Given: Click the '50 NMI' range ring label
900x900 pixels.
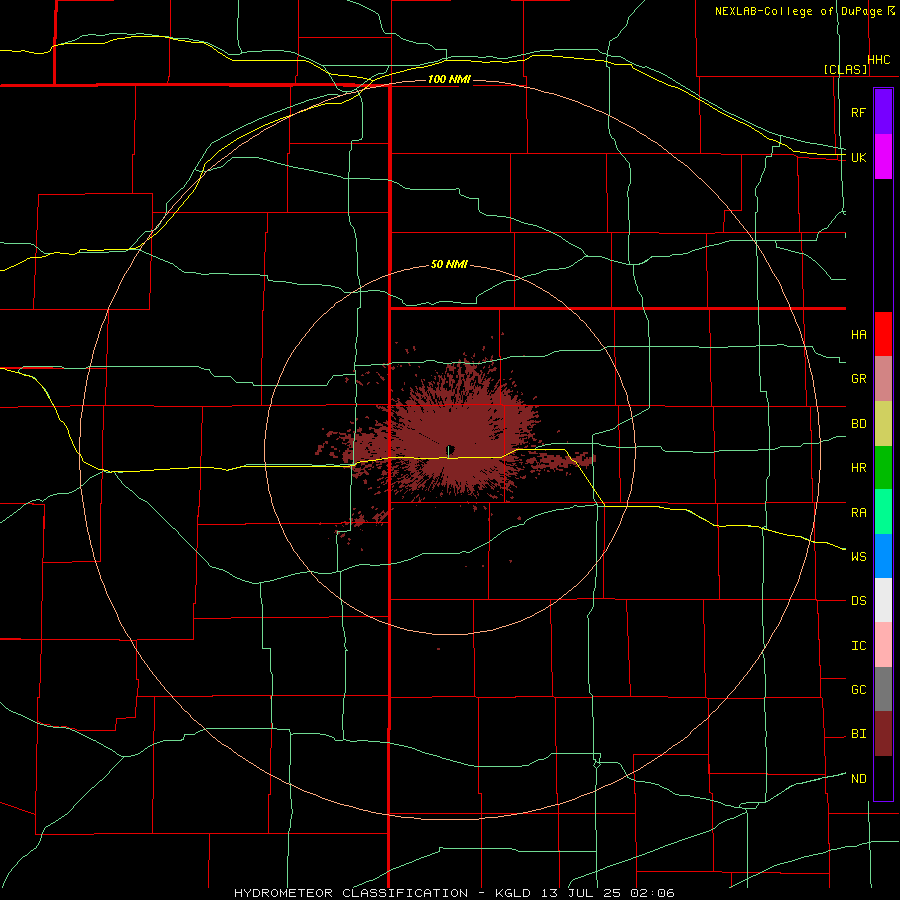Looking at the screenshot, I should tap(449, 264).
